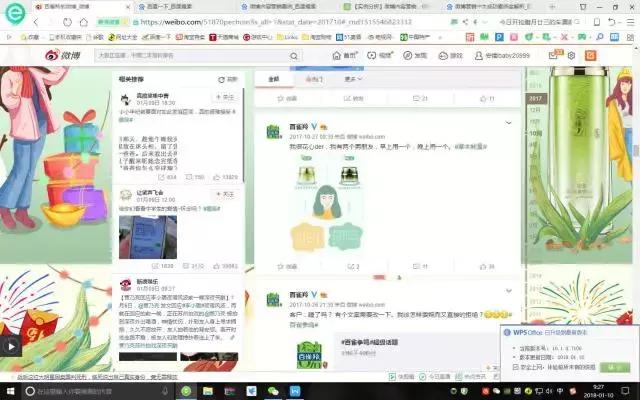Open the 百雀羚 account name on first post

299,127
